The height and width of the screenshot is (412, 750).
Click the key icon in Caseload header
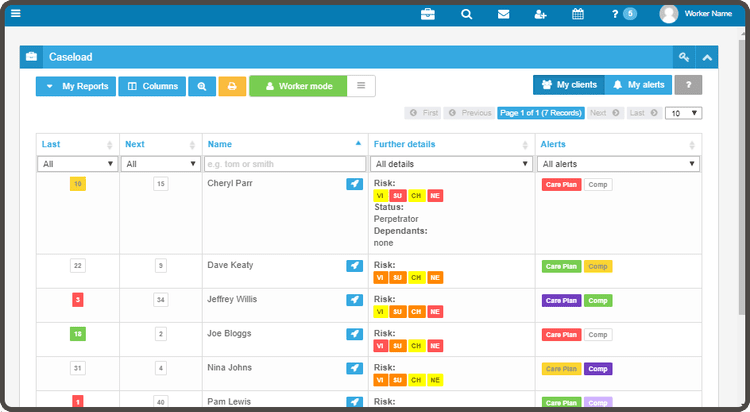[x=684, y=57]
